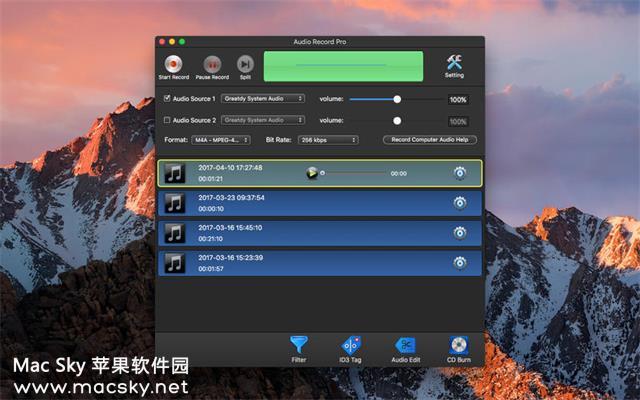The height and width of the screenshot is (400, 640).
Task: Click the Audio Source 1 volume 100% field
Action: tap(458, 100)
